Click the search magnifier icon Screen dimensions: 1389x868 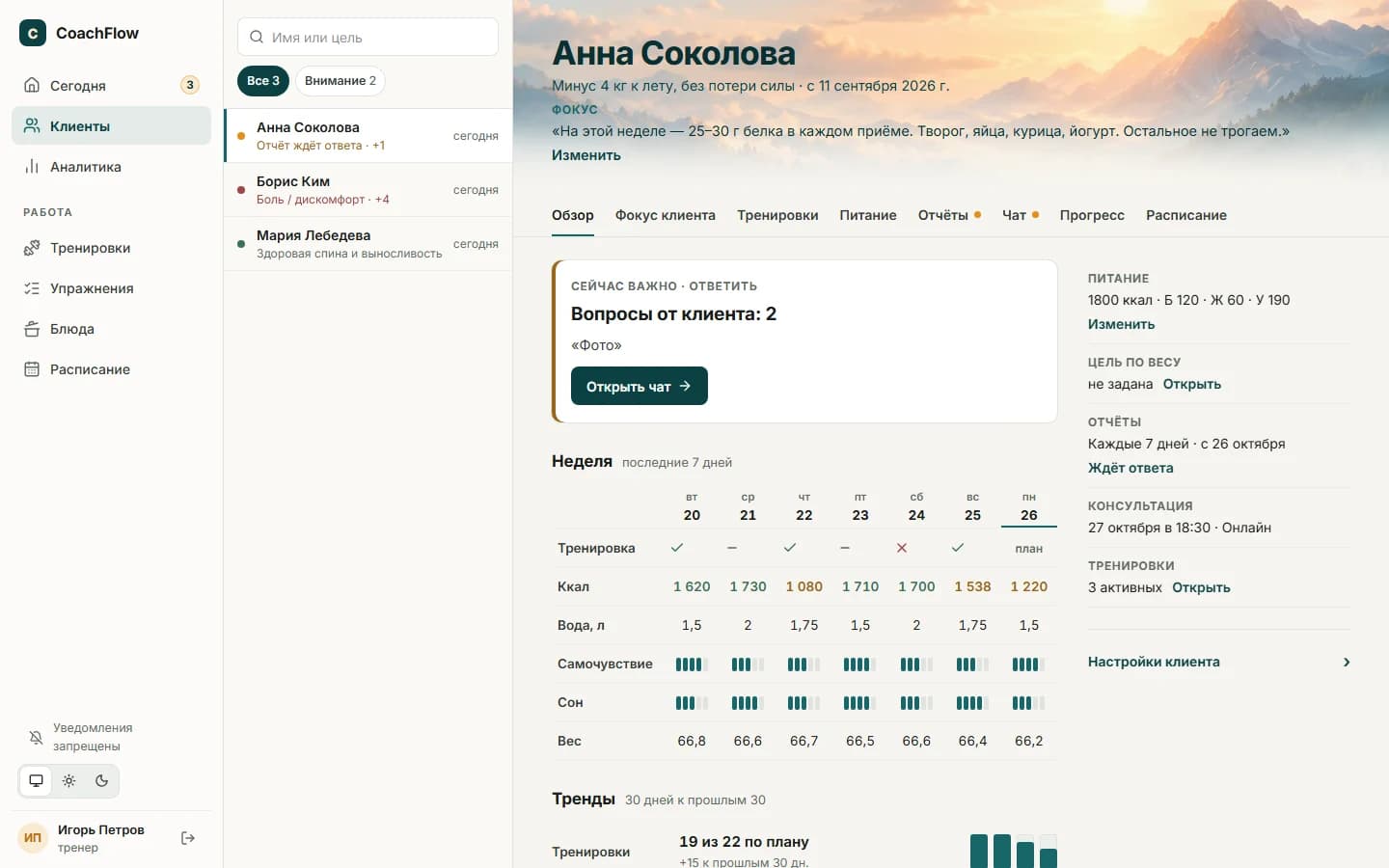pyautogui.click(x=257, y=37)
